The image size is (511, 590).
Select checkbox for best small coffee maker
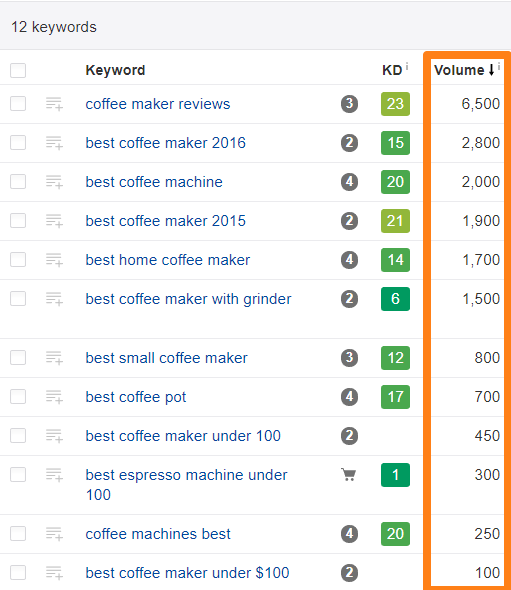coord(18,357)
